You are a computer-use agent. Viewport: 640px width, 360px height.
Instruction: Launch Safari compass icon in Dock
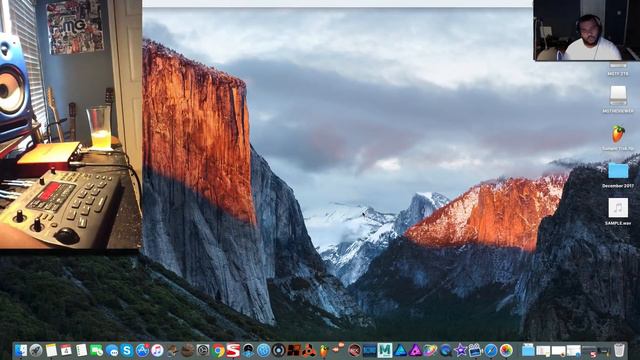(491, 350)
